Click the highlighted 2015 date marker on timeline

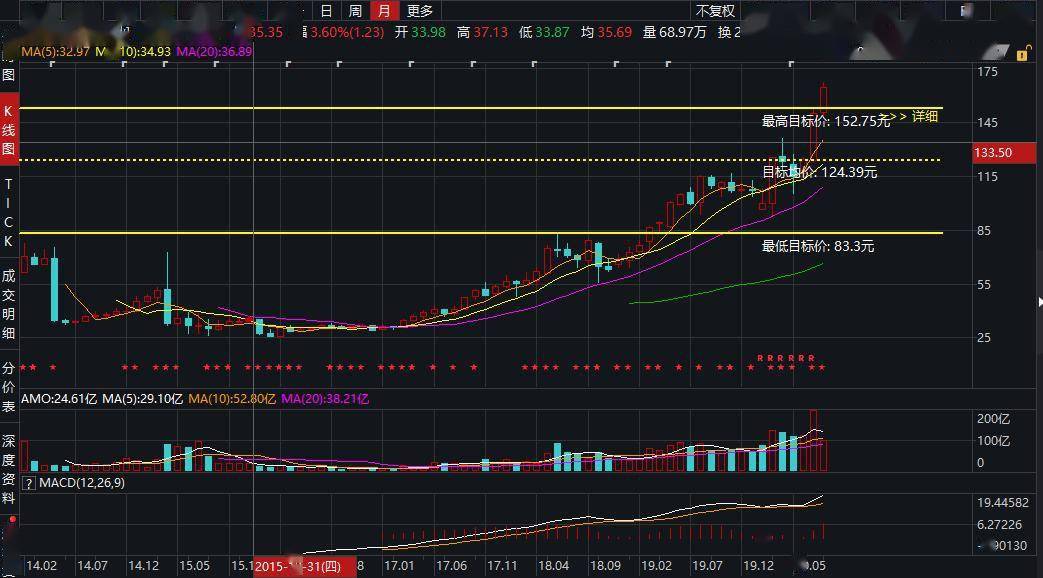tap(300, 566)
